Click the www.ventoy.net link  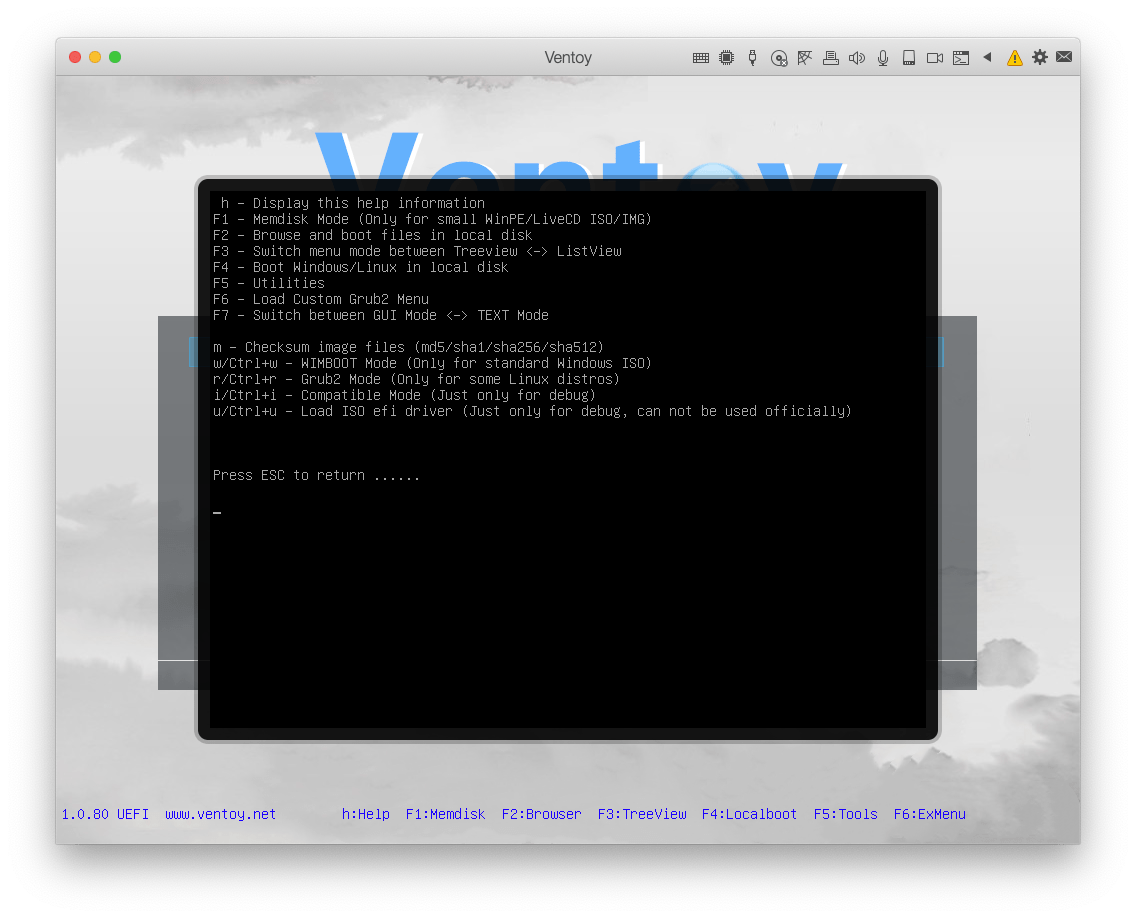point(220,814)
